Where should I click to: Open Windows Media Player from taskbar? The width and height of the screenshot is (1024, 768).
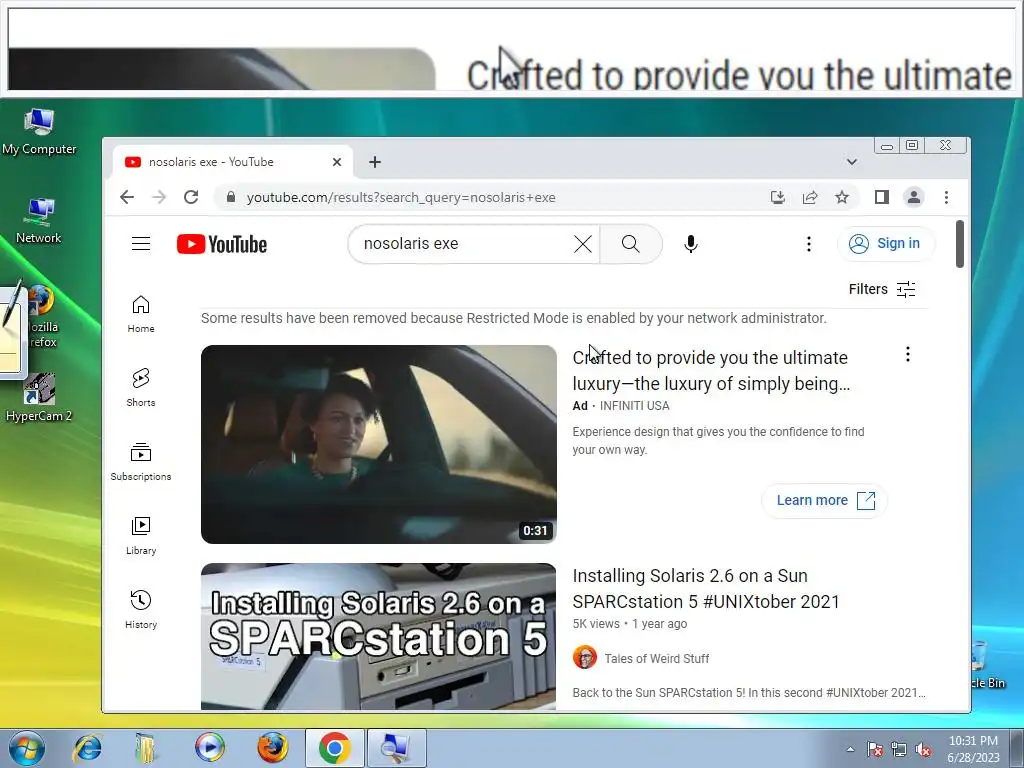tap(210, 748)
